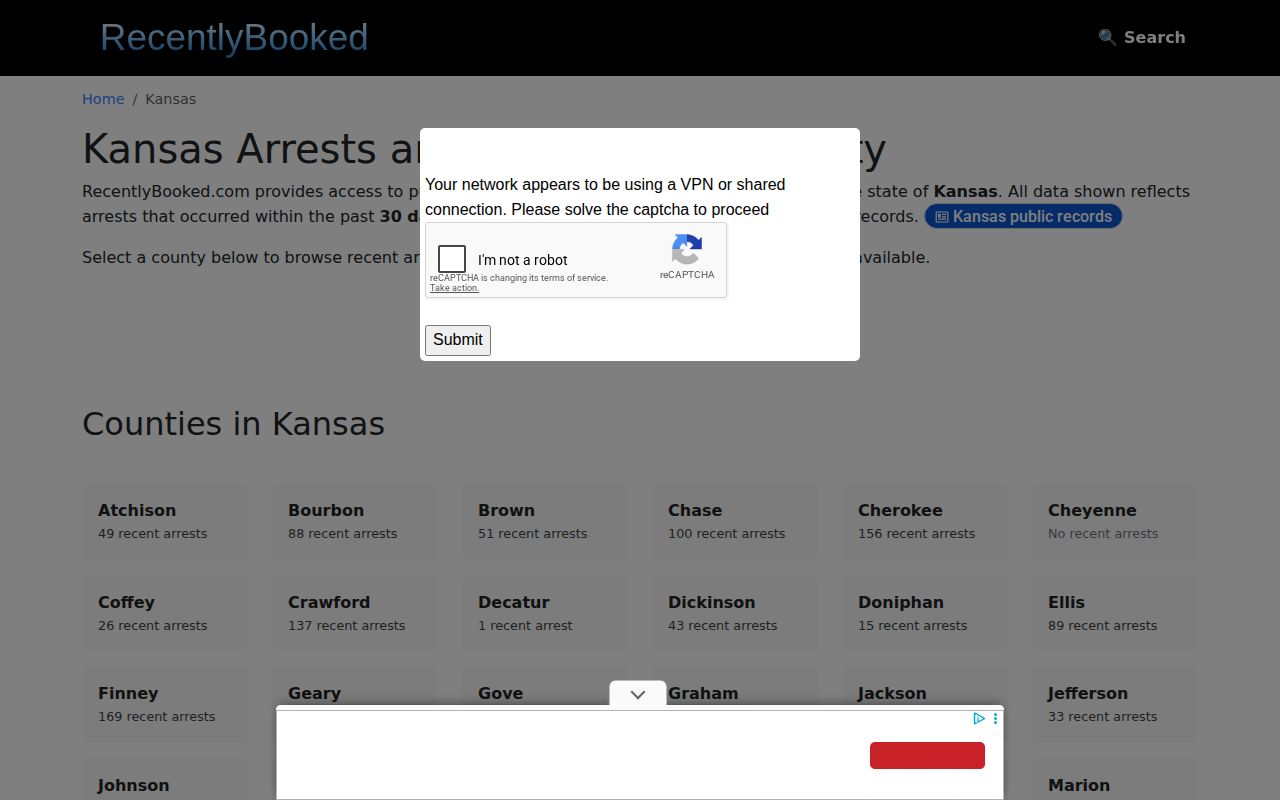
Task: Select the Kansas breadcrumb text
Action: tap(171, 99)
